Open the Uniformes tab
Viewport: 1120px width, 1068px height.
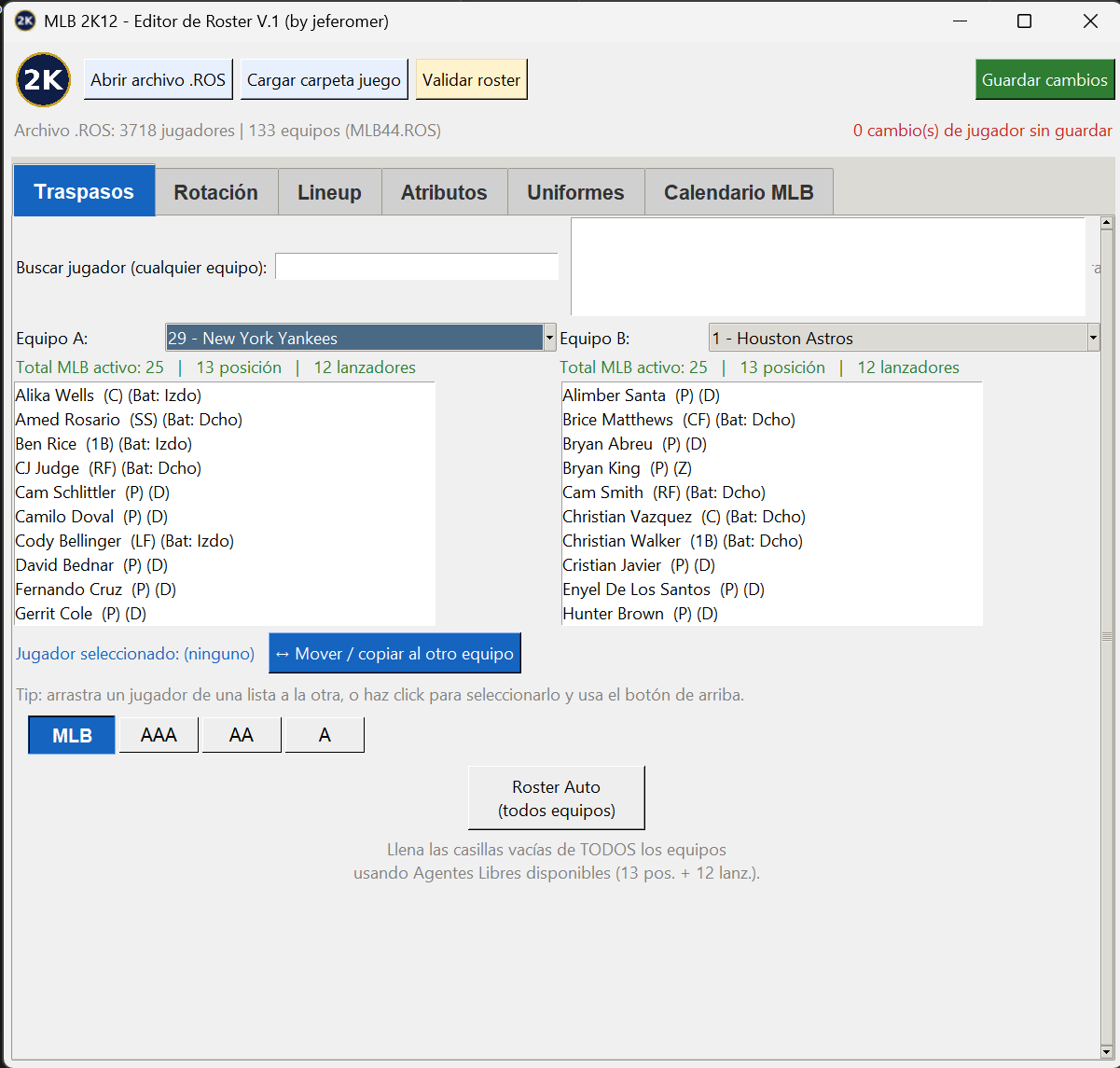[x=575, y=192]
